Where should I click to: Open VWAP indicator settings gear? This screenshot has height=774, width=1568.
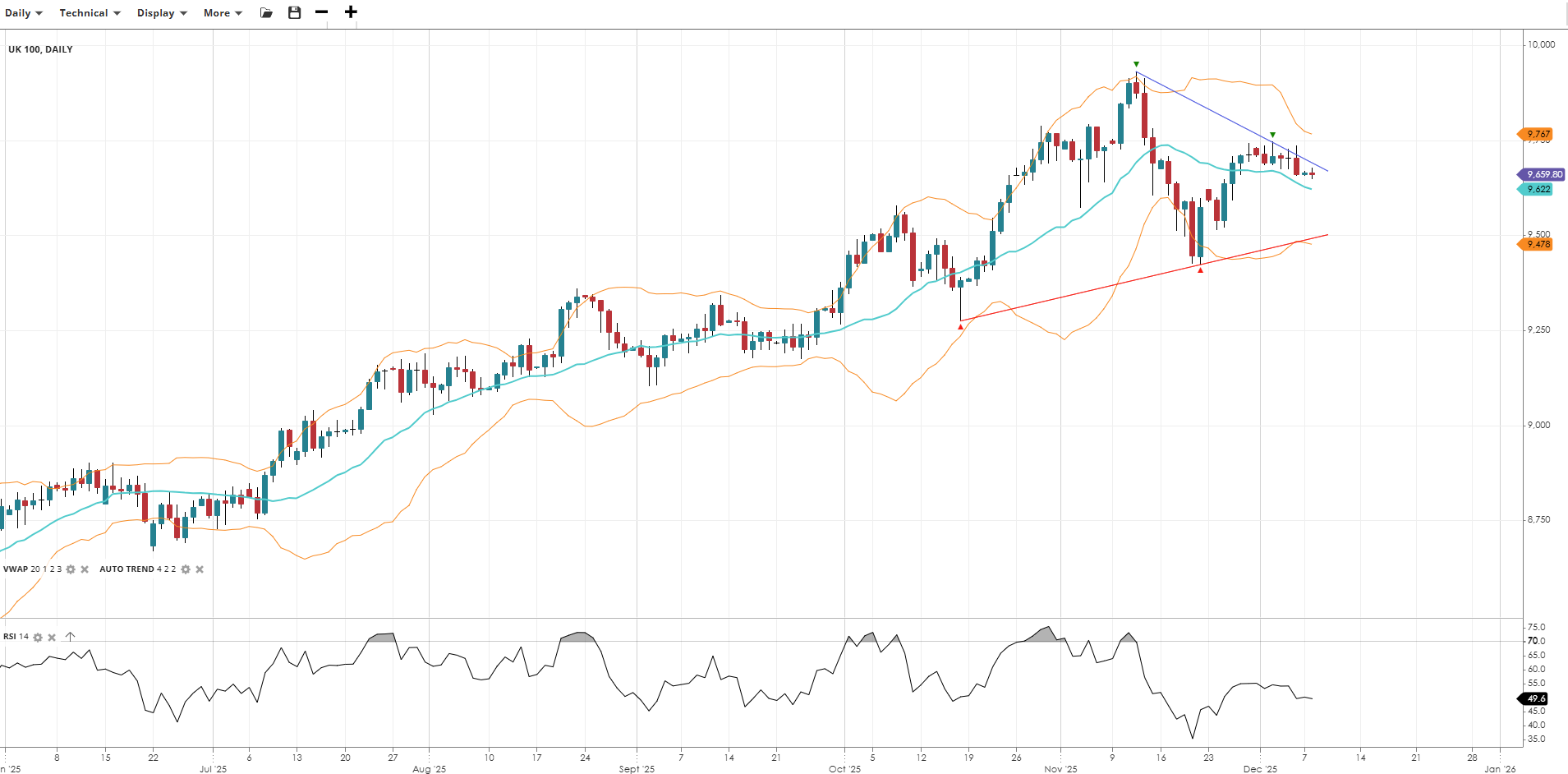[x=71, y=569]
